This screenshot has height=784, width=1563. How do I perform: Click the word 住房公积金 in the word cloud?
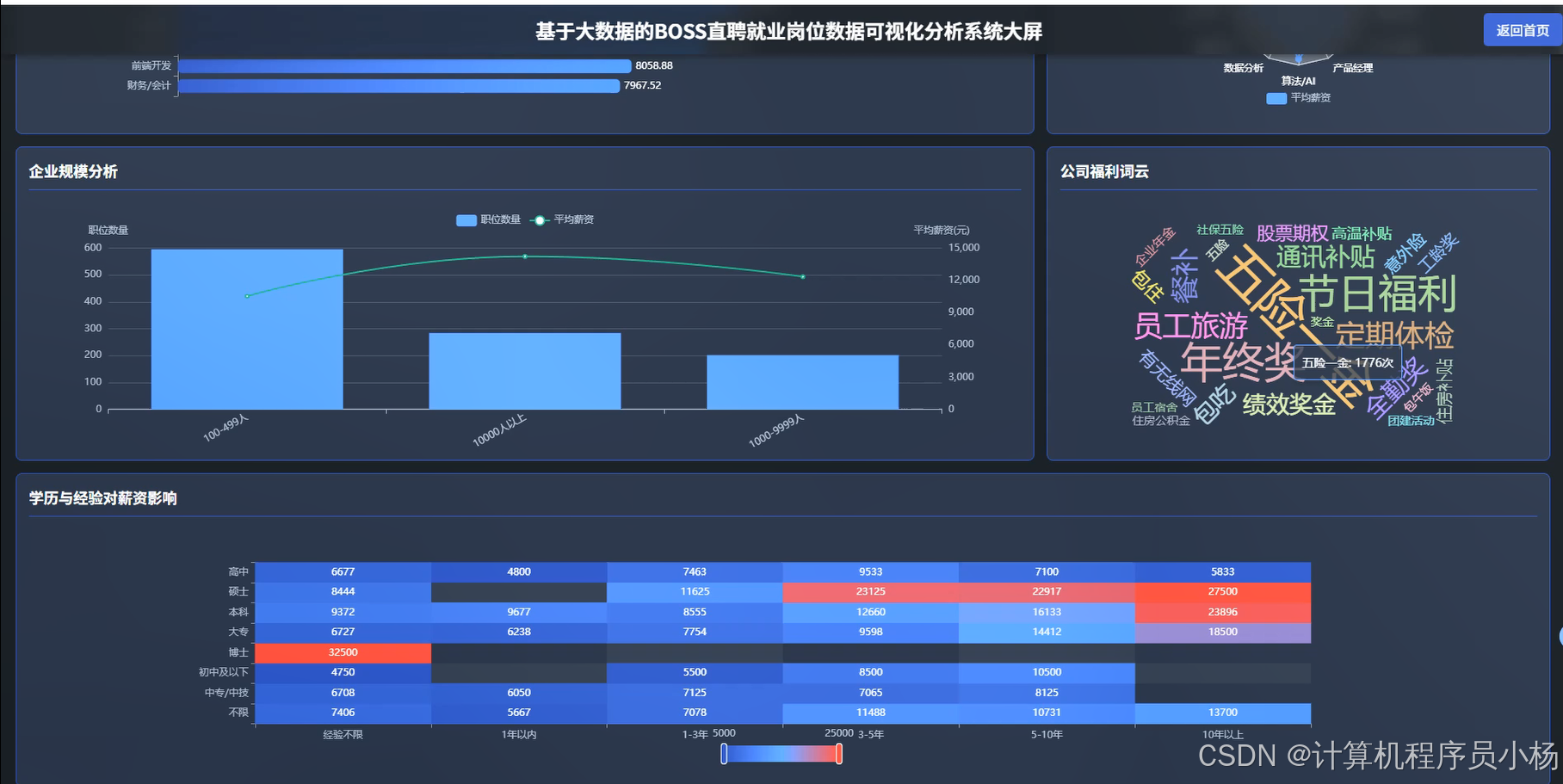point(1161,421)
